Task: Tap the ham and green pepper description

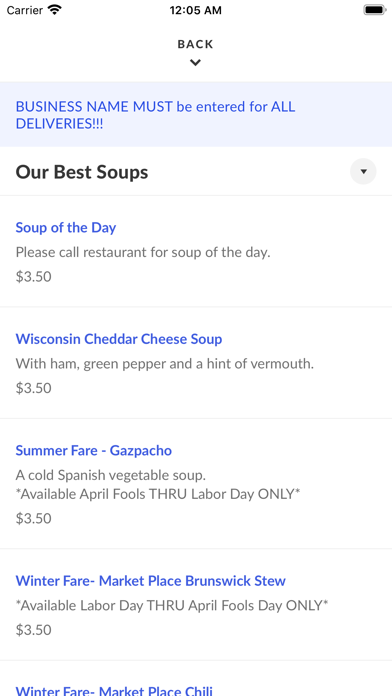Action: click(x=165, y=364)
